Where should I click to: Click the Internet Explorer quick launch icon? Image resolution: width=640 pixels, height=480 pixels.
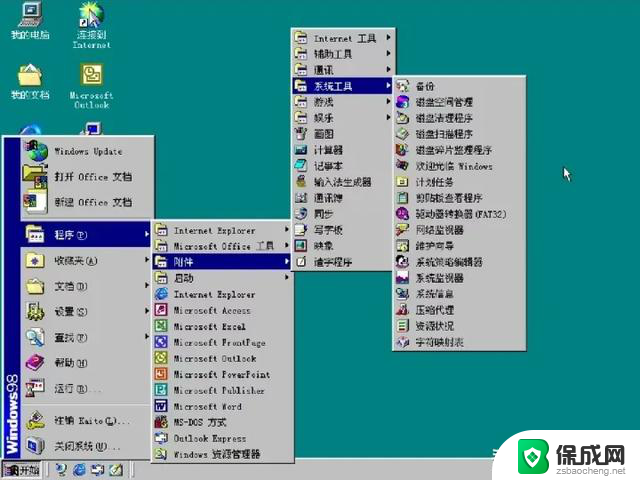(x=79, y=470)
